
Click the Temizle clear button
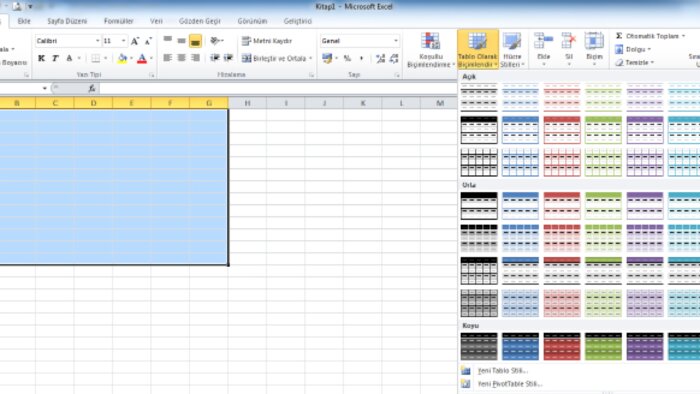(634, 63)
